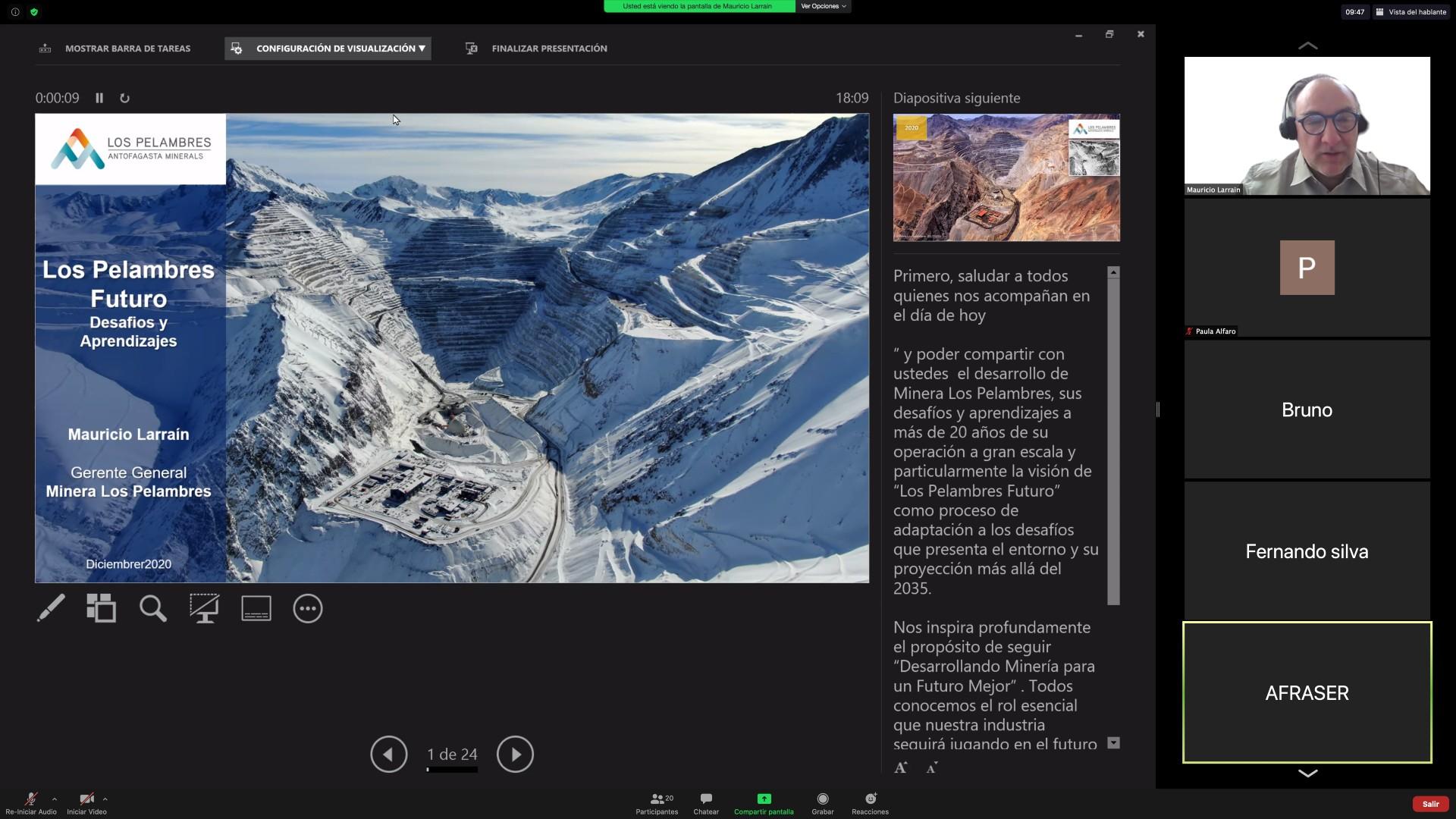Expand video options caret

(x=105, y=799)
